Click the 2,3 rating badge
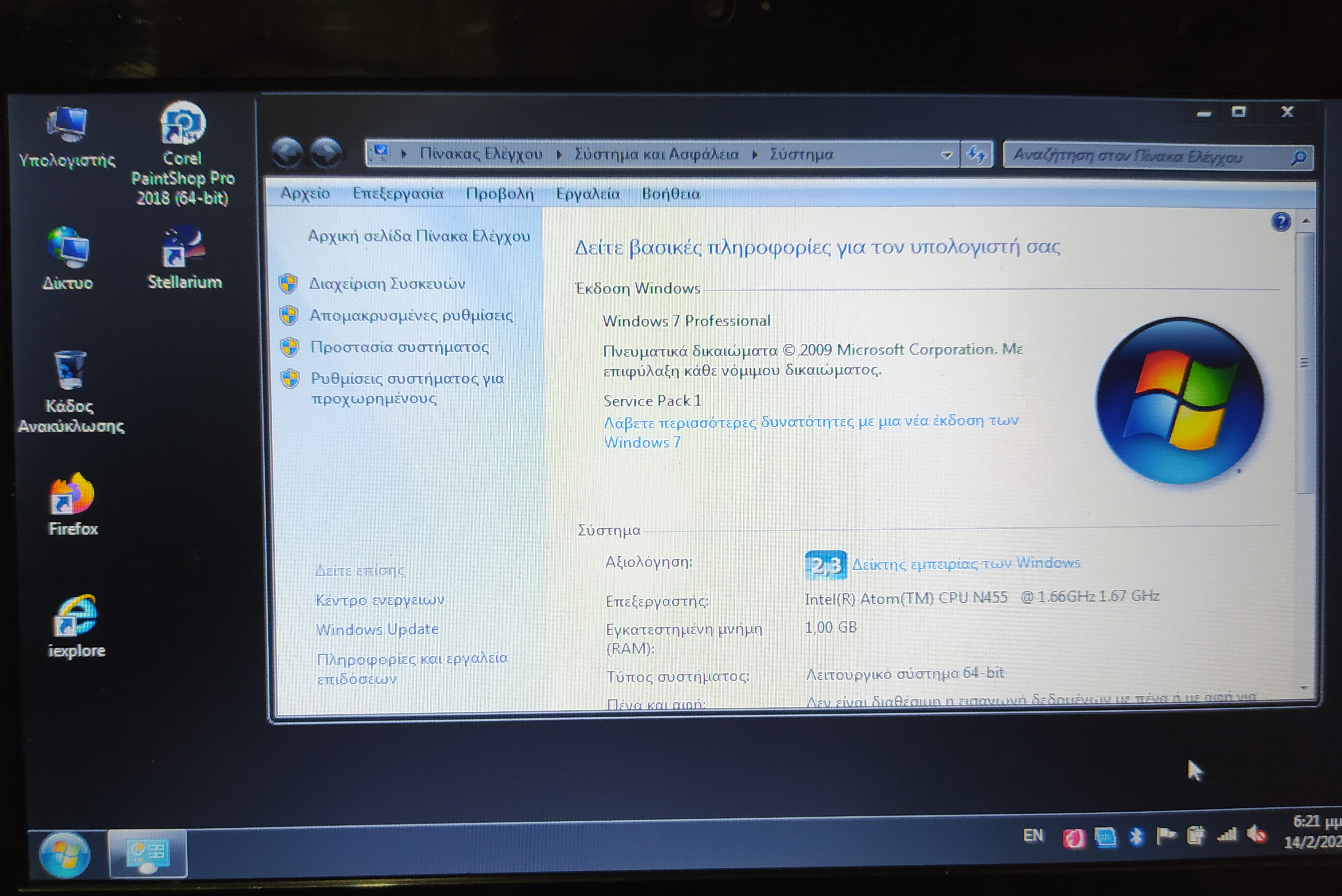Screen dimensions: 1342x896 826,565
